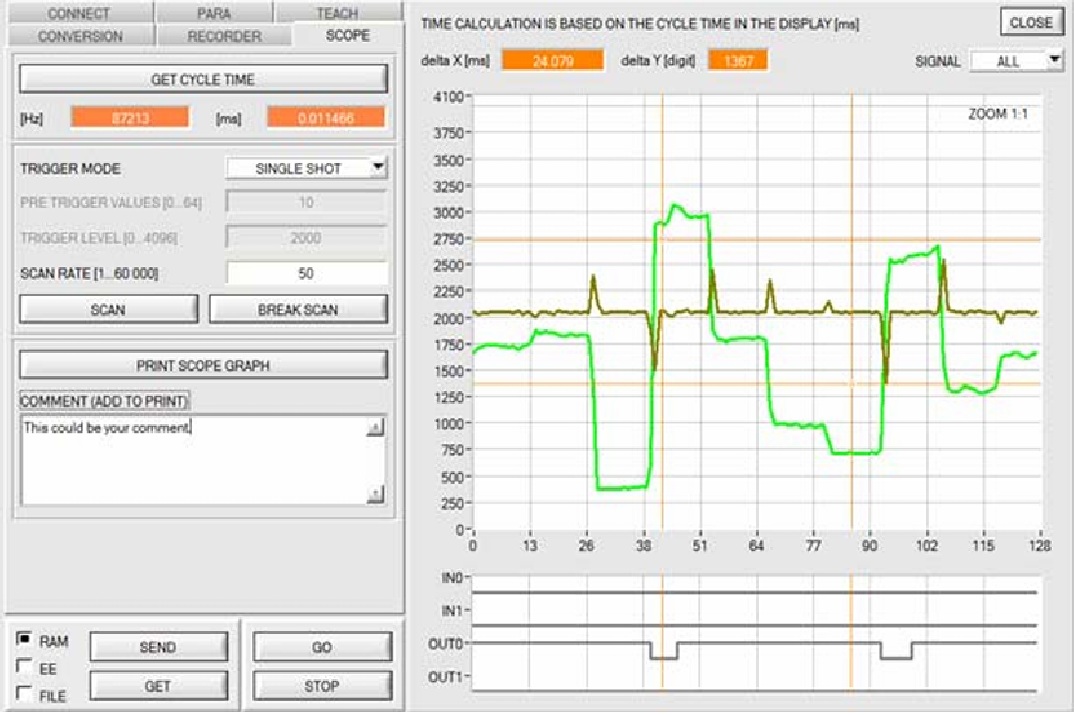Click inside the comment text box
The height and width of the screenshot is (715, 1074).
(195, 461)
